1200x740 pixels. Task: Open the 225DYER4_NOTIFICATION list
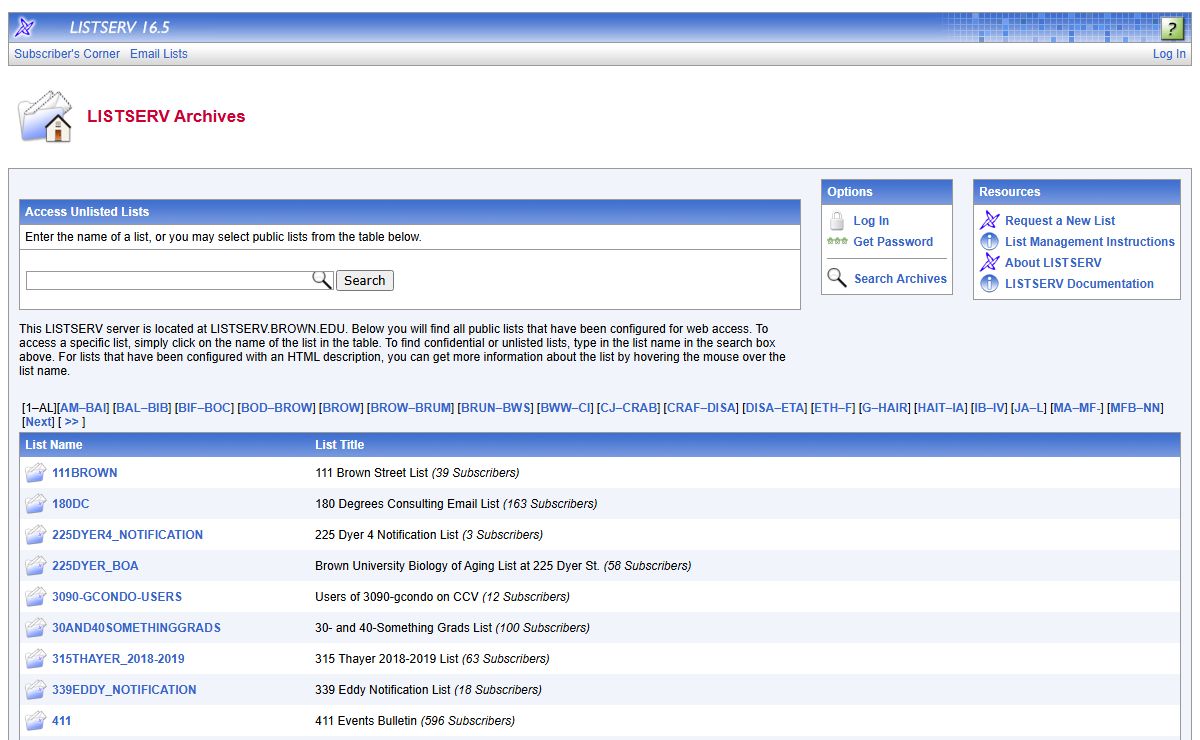pyautogui.click(x=127, y=535)
